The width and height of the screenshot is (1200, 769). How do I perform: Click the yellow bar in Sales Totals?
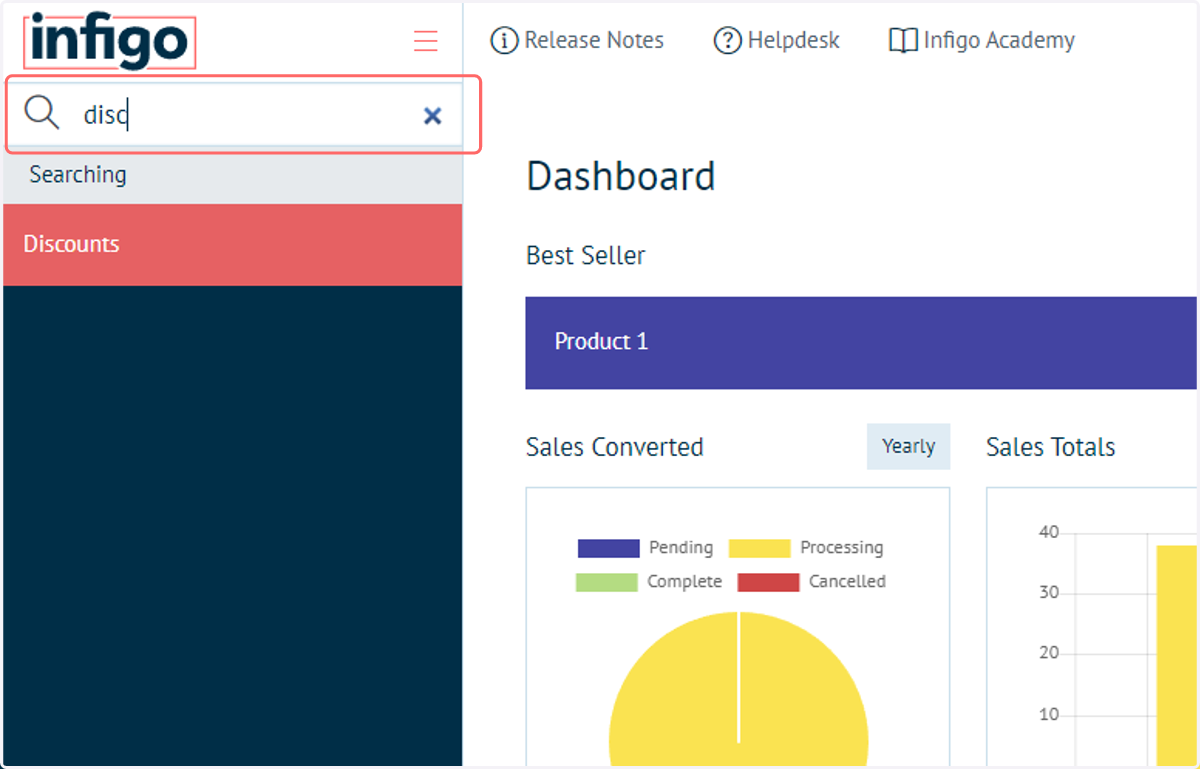tap(1176, 655)
